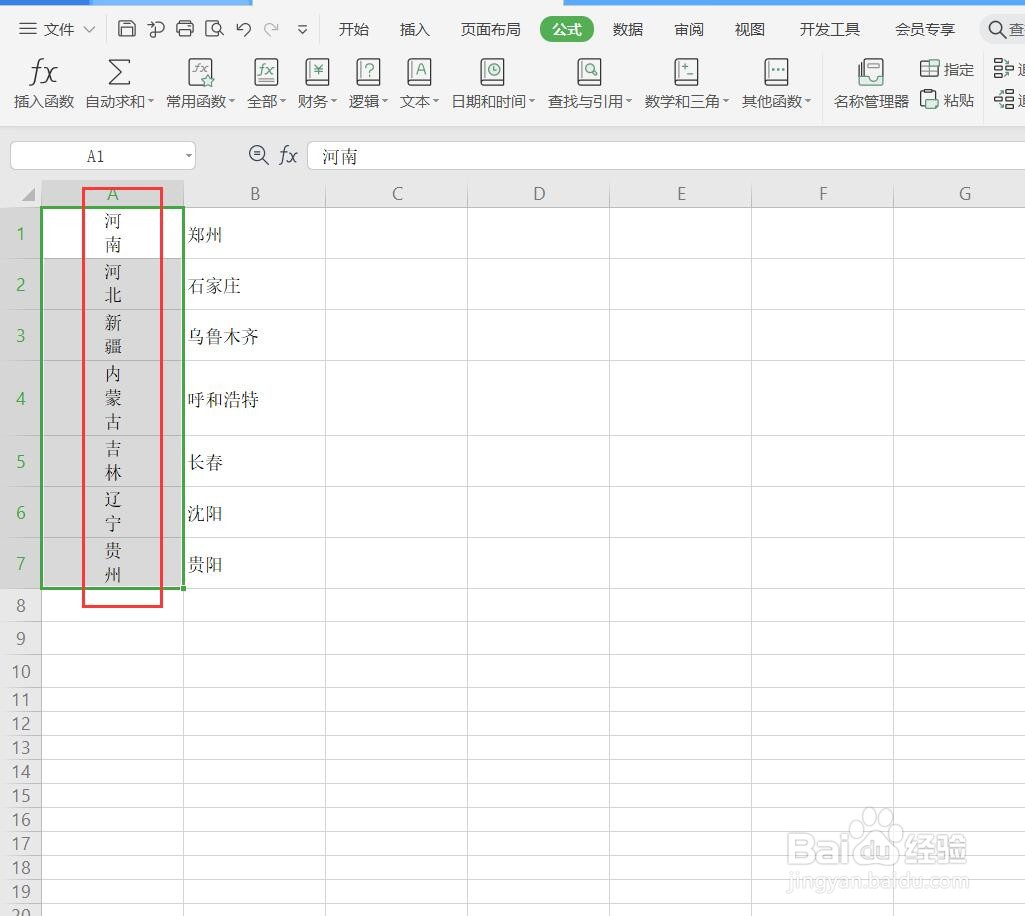Click cell containing 长春
This screenshot has width=1025, height=916.
tap(254, 461)
